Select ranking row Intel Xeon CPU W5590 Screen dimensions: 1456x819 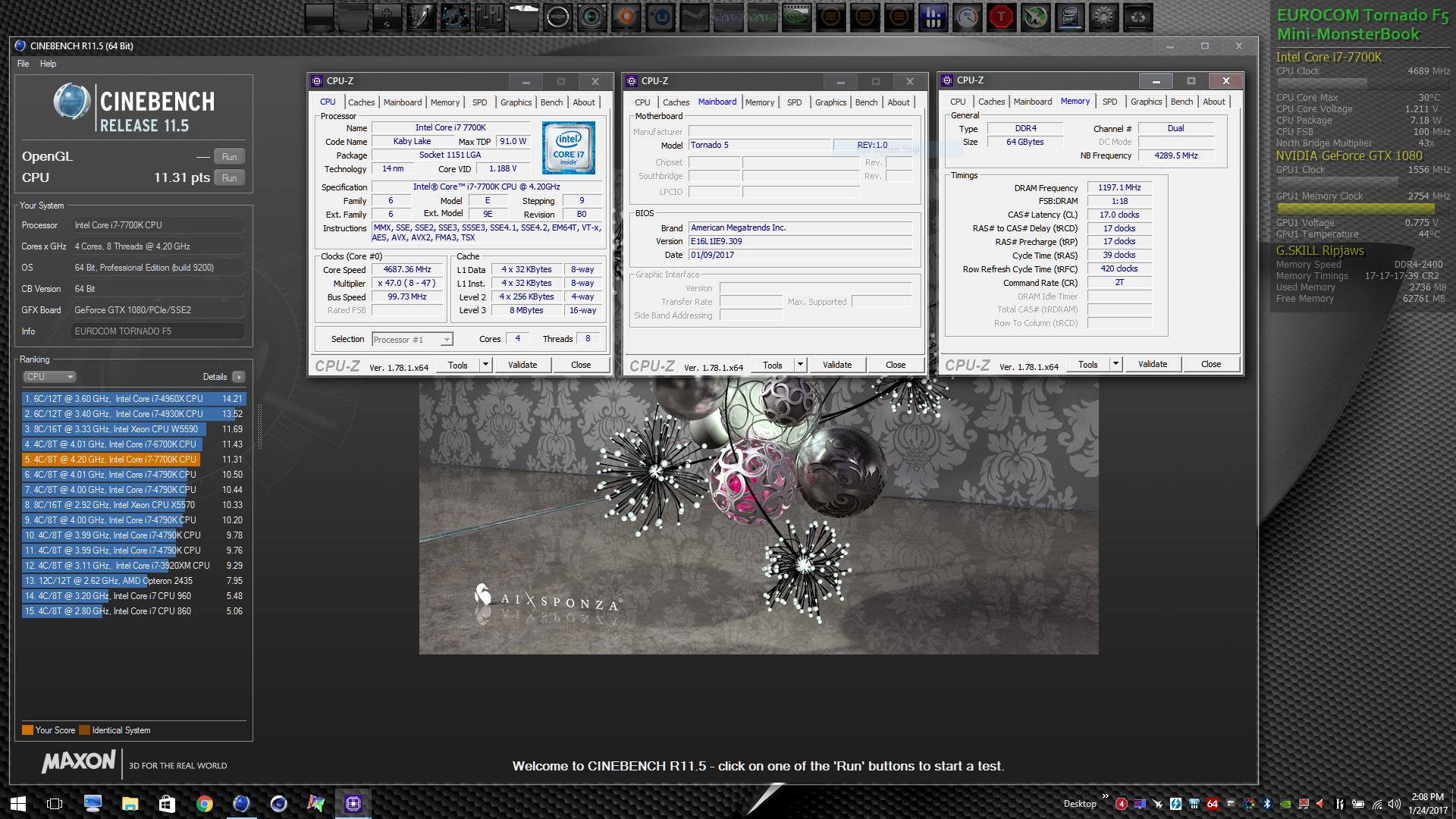133,428
